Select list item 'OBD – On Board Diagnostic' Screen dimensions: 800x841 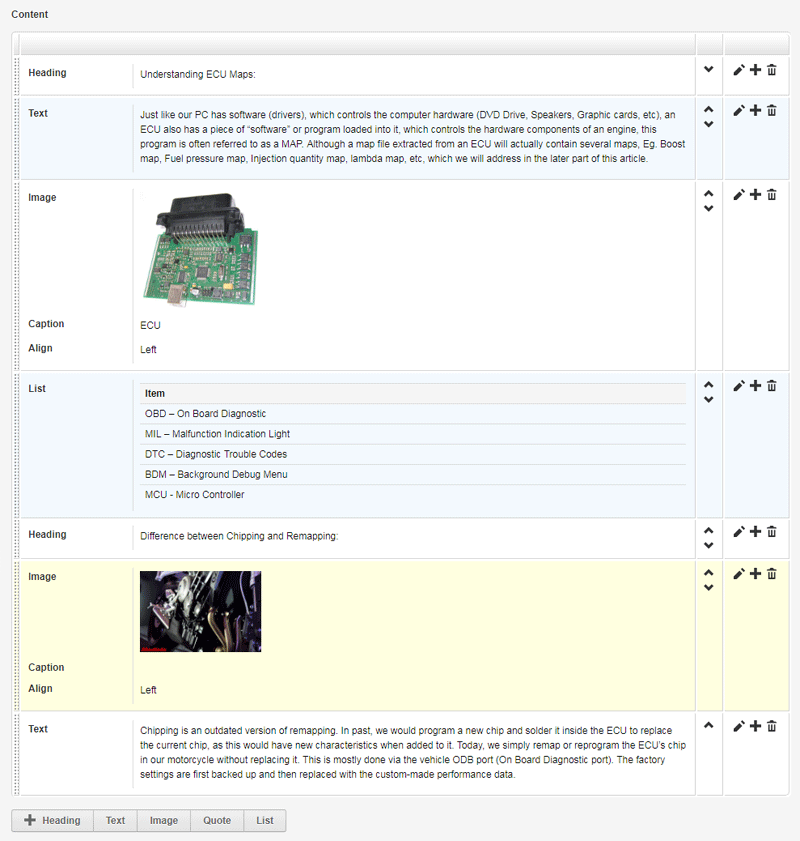(413, 414)
